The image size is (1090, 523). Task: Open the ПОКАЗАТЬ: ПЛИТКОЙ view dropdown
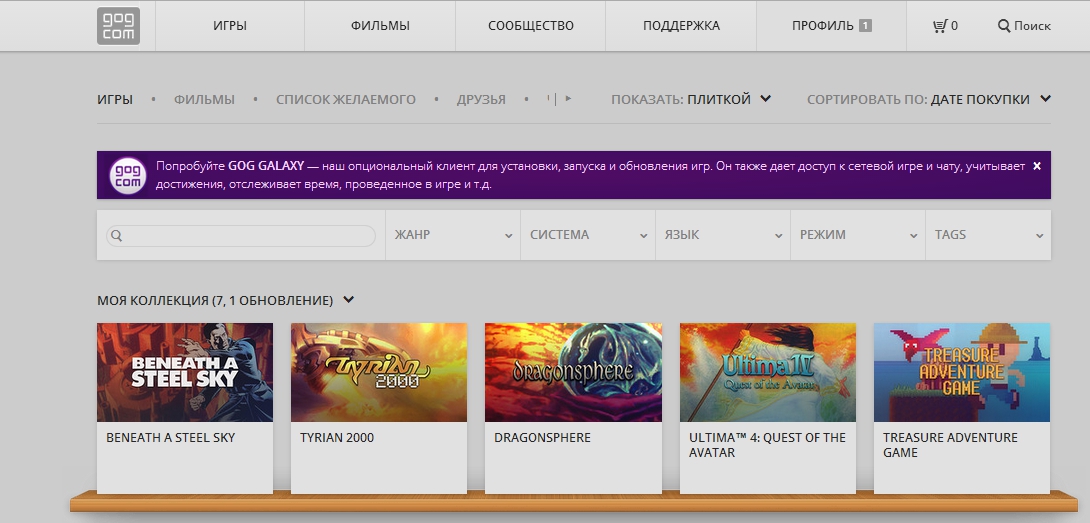pos(691,99)
